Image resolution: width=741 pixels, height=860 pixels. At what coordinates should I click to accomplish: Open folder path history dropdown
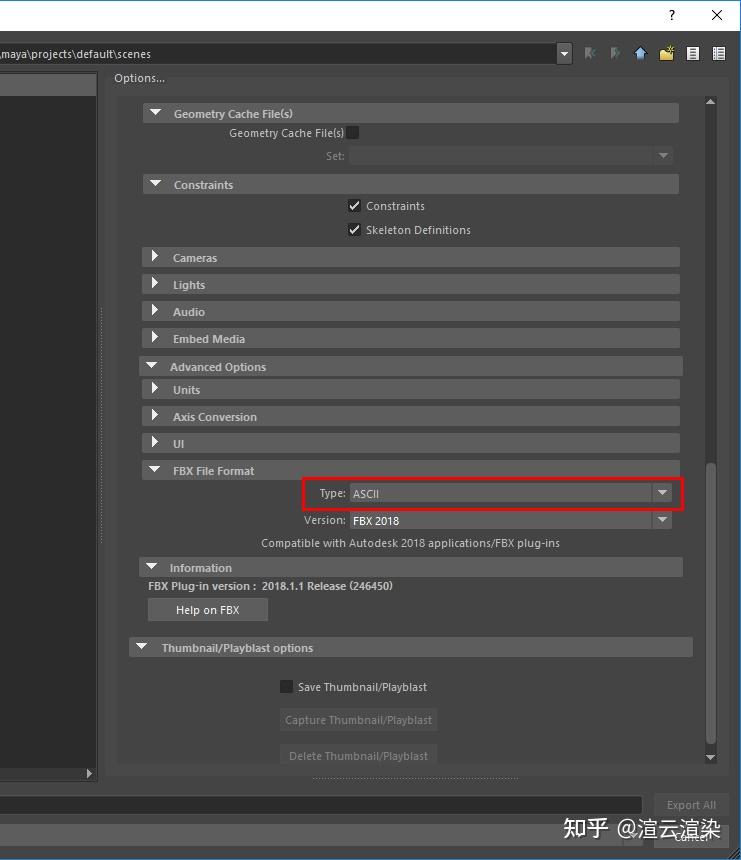pyautogui.click(x=564, y=54)
